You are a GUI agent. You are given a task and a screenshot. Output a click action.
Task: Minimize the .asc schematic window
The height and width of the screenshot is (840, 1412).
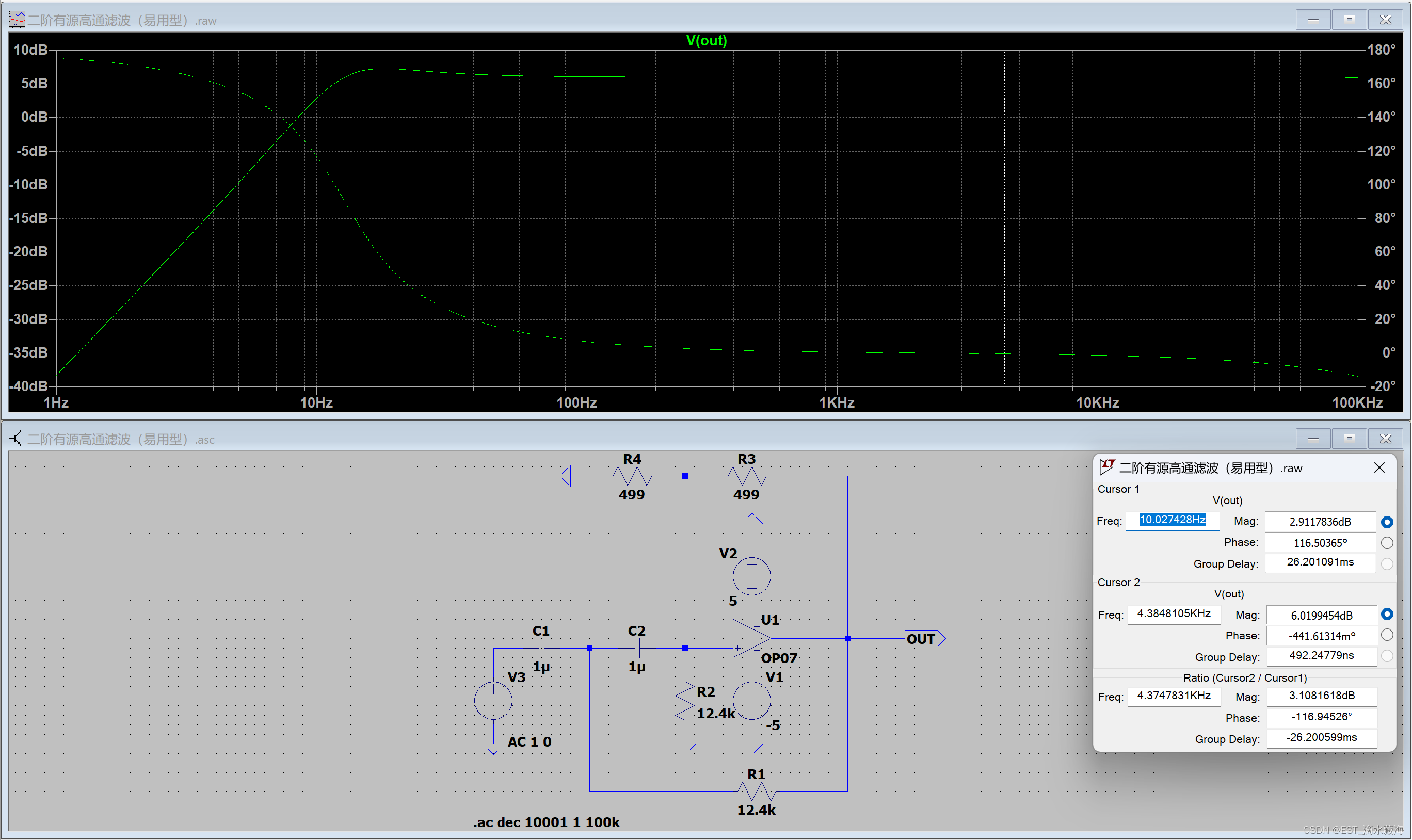point(1313,439)
